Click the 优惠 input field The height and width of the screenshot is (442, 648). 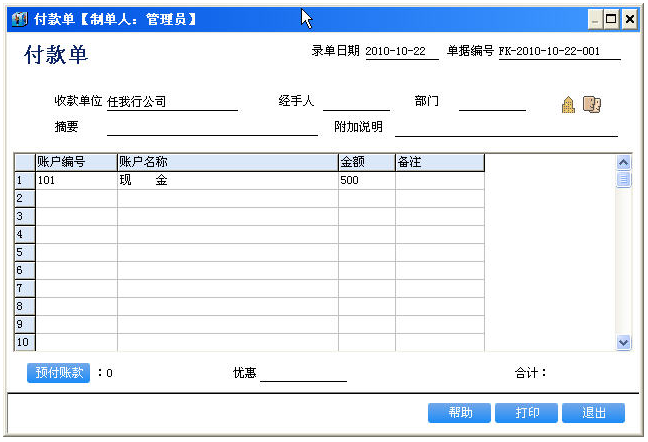pyautogui.click(x=303, y=373)
